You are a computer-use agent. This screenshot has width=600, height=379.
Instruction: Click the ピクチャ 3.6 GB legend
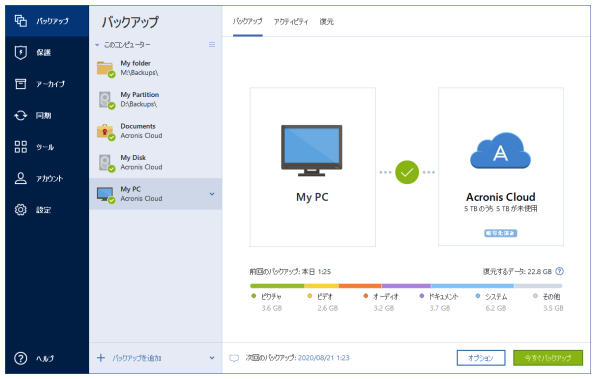[x=267, y=302]
